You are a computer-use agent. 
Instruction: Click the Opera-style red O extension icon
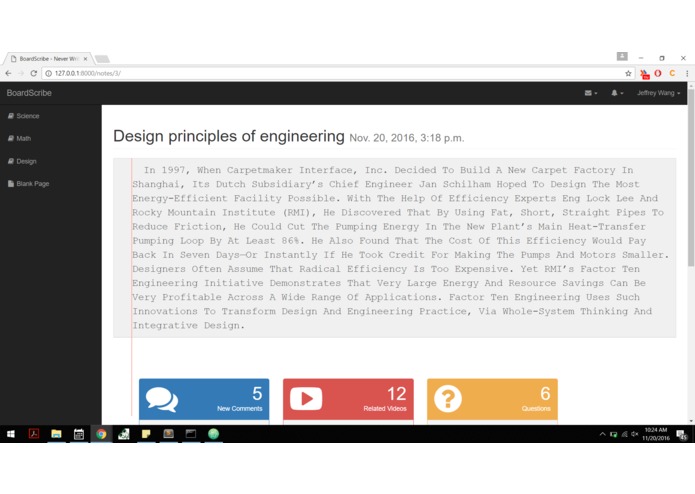point(658,74)
